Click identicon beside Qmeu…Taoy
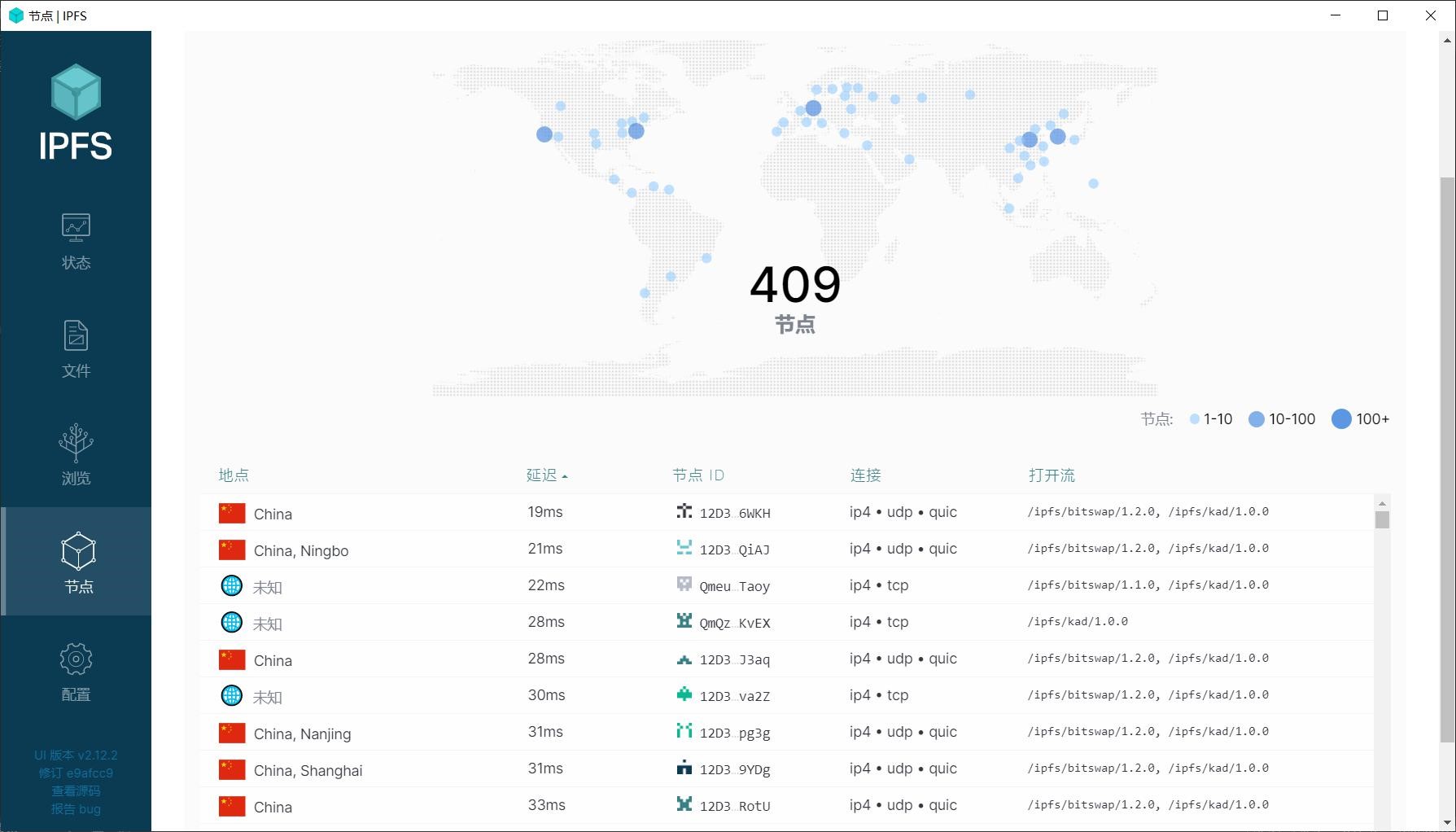The width and height of the screenshot is (1456, 832). point(684,585)
